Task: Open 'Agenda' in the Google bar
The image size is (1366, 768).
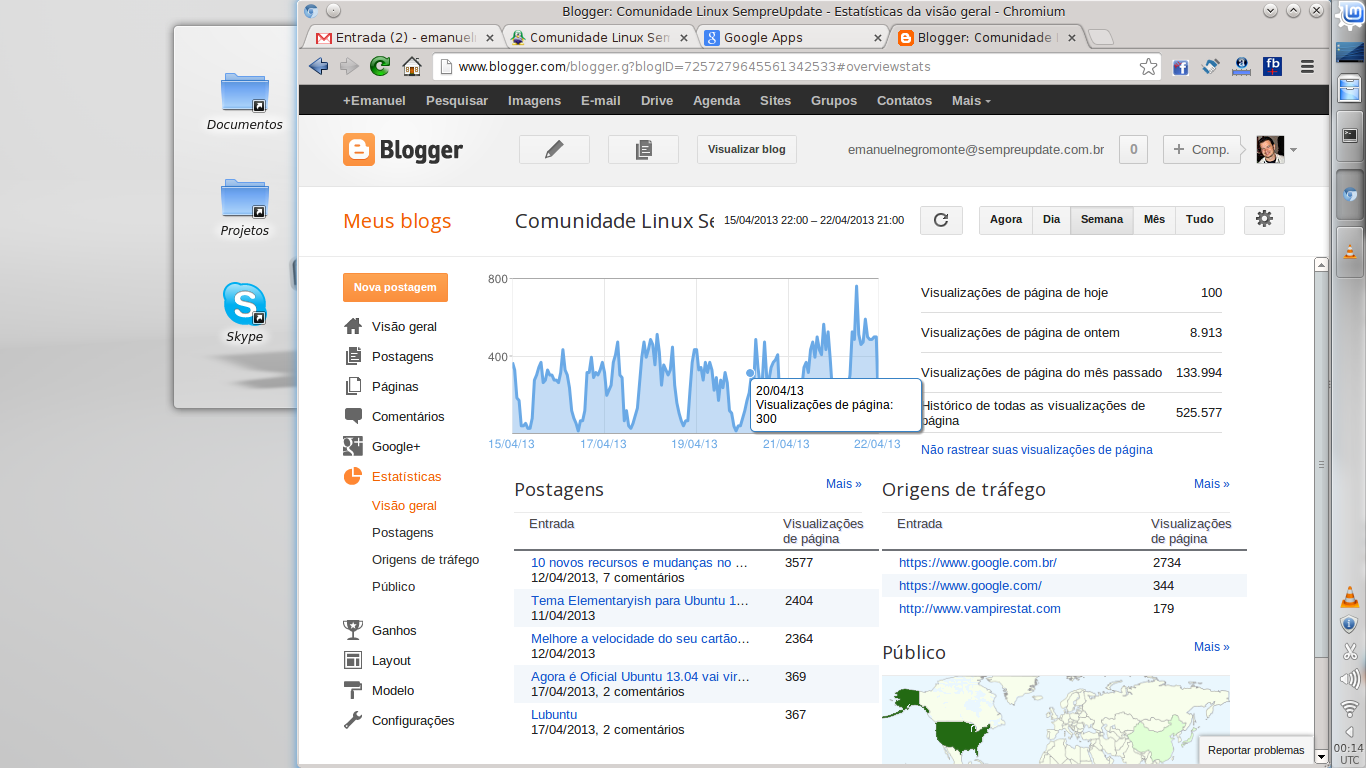Action: pyautogui.click(x=717, y=101)
